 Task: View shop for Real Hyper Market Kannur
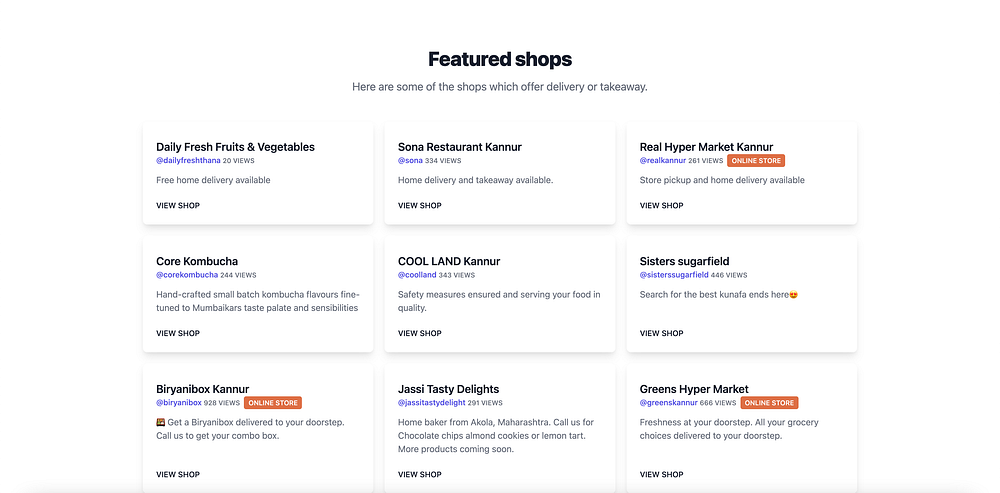(662, 206)
